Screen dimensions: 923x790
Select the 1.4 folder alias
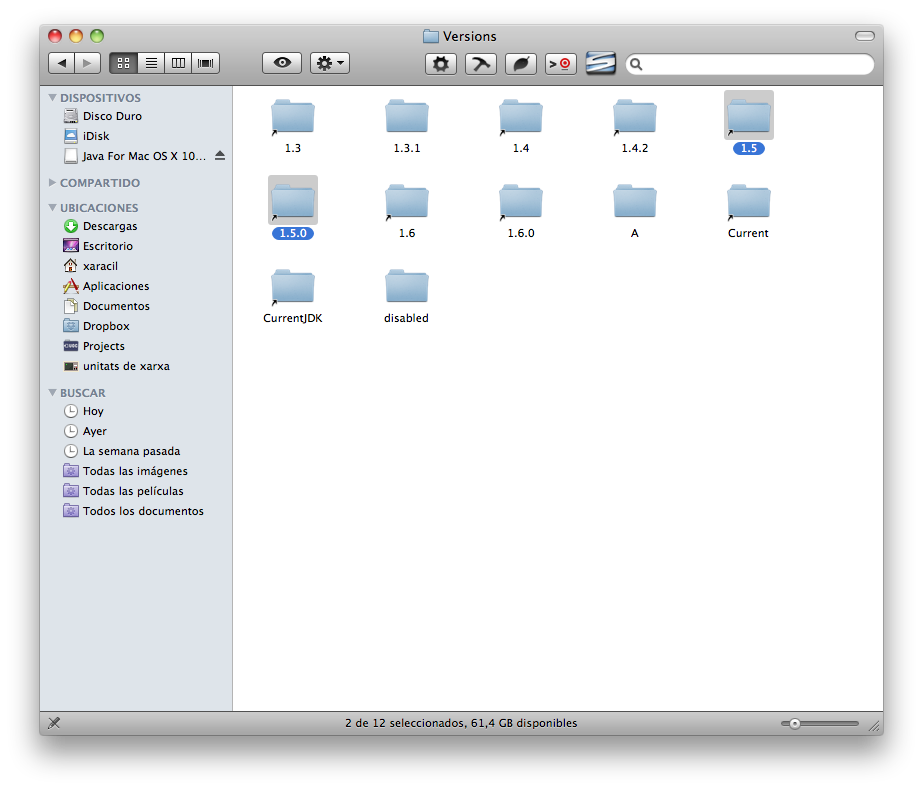(x=520, y=117)
